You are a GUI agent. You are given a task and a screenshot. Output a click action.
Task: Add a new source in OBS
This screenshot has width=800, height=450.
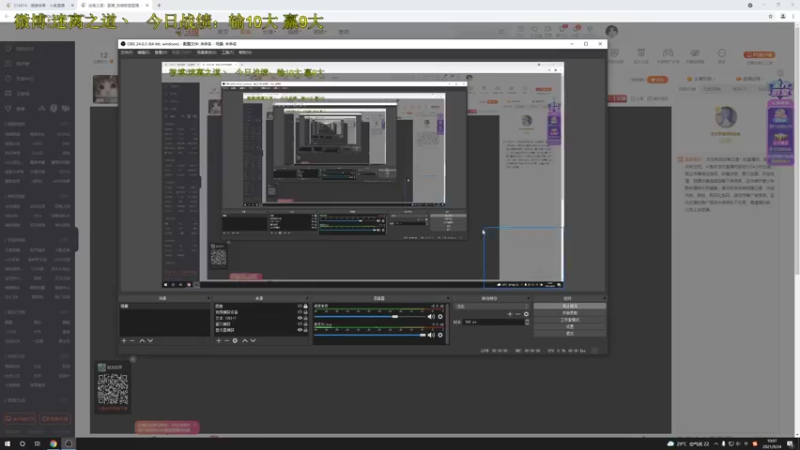click(219, 340)
